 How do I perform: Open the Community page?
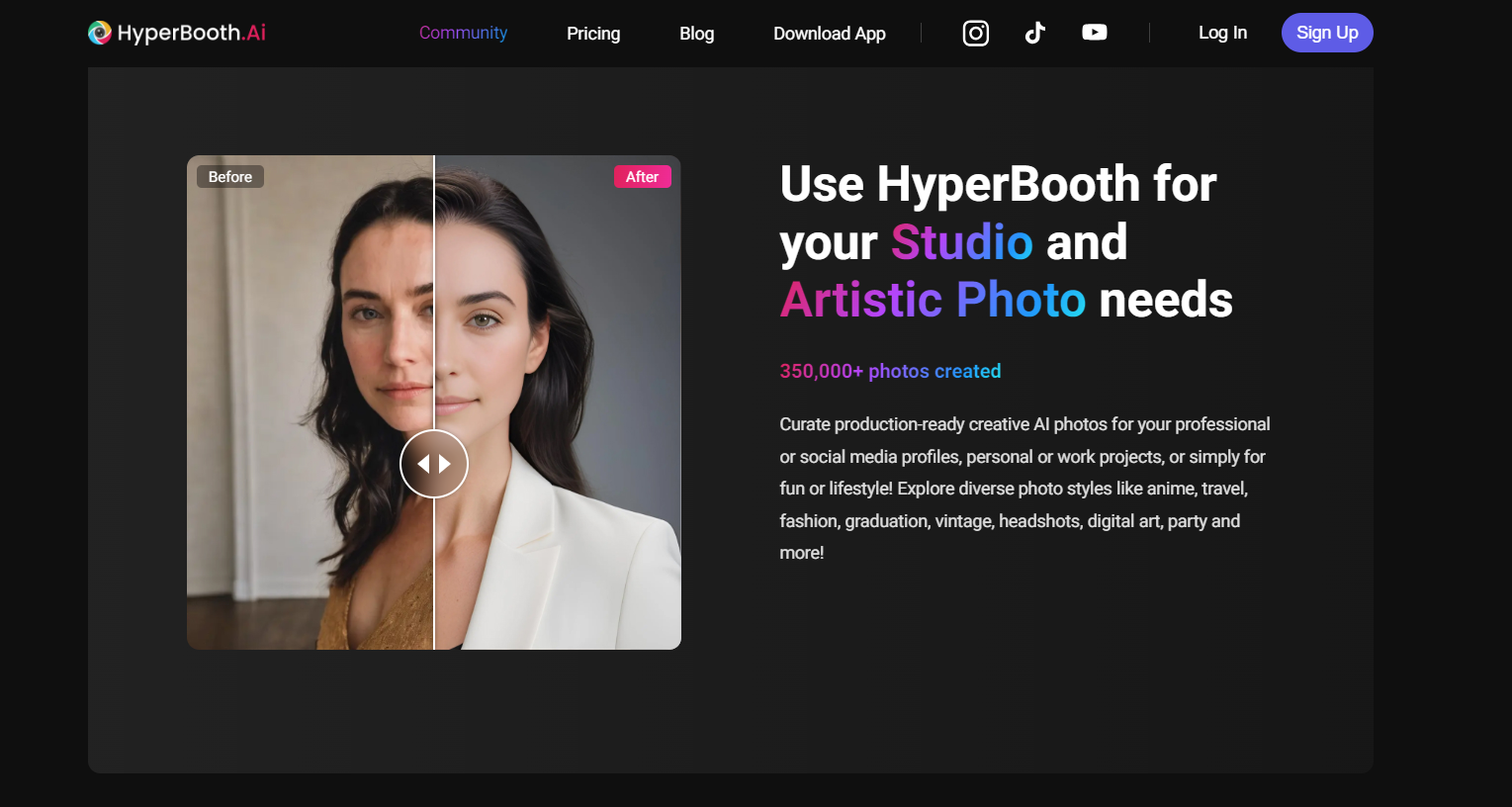[x=463, y=33]
